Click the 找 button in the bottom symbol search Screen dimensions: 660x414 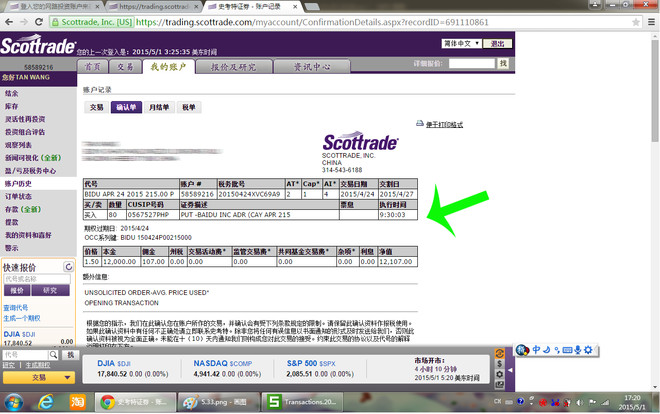(x=70, y=355)
